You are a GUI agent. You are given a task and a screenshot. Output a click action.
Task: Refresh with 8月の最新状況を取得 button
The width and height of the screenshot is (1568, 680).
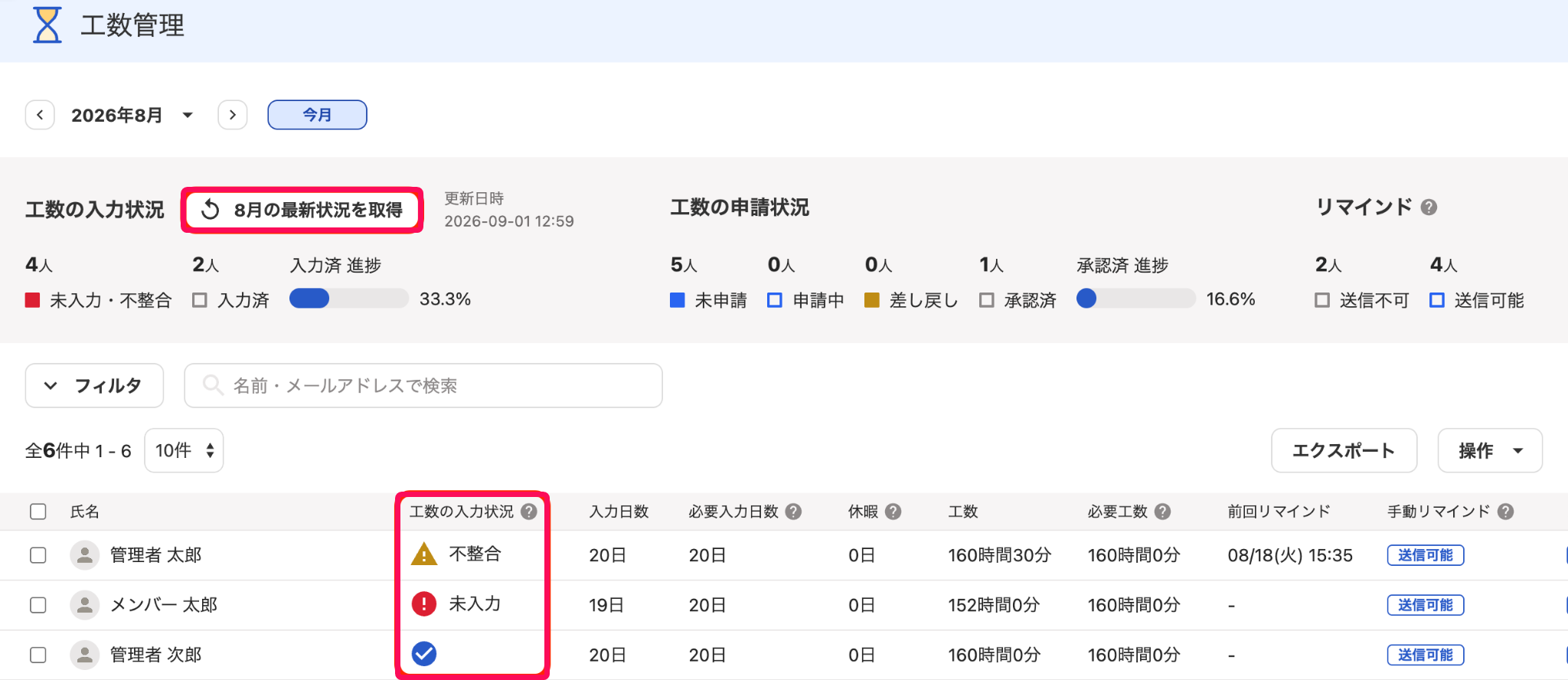point(302,210)
